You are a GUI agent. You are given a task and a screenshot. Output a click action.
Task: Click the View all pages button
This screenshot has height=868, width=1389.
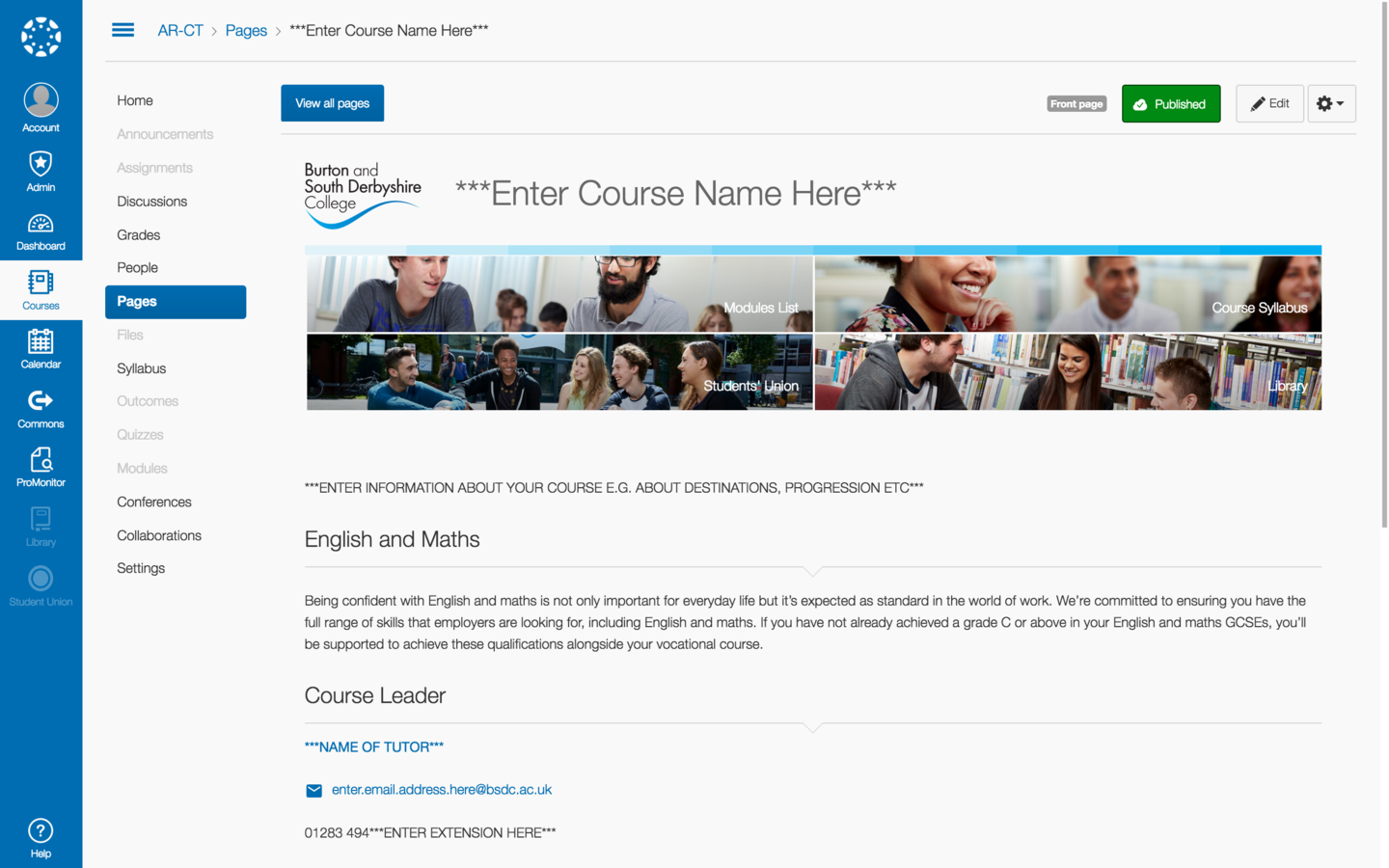click(x=332, y=103)
